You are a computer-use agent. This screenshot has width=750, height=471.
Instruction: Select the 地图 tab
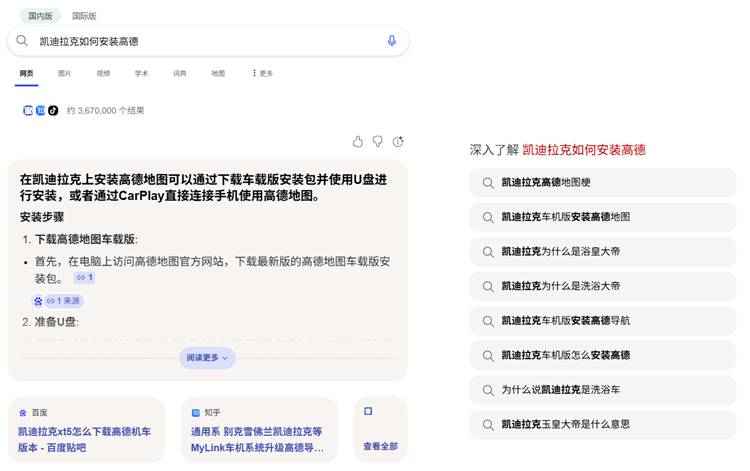pos(218,73)
